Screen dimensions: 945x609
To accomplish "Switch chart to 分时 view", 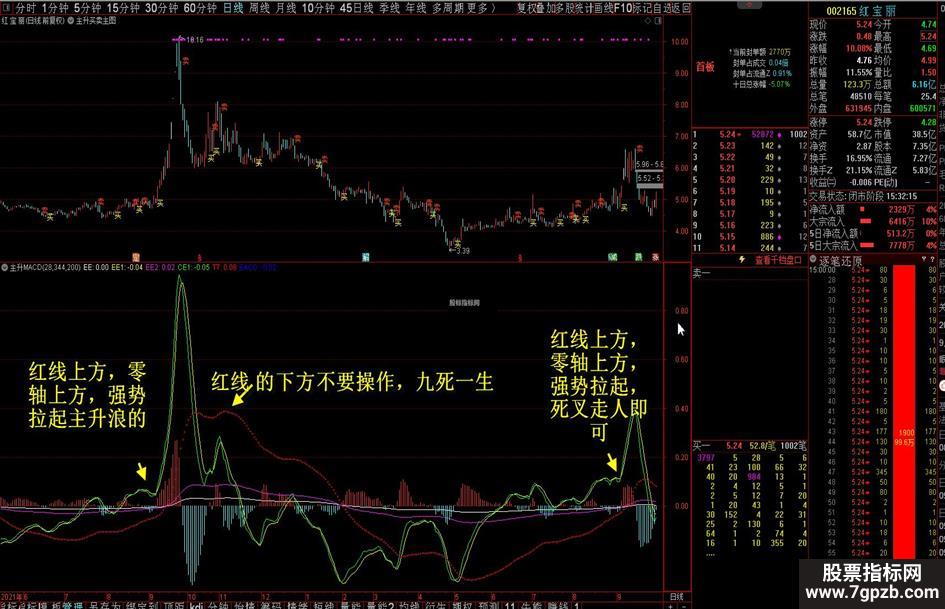I will pos(25,8).
